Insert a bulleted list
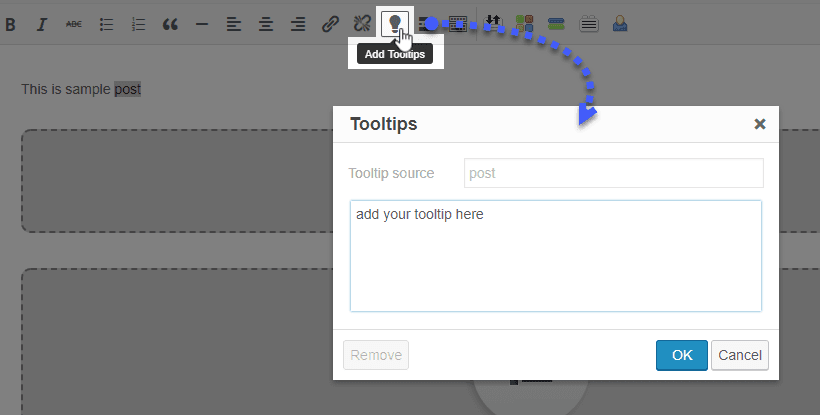 coord(106,24)
